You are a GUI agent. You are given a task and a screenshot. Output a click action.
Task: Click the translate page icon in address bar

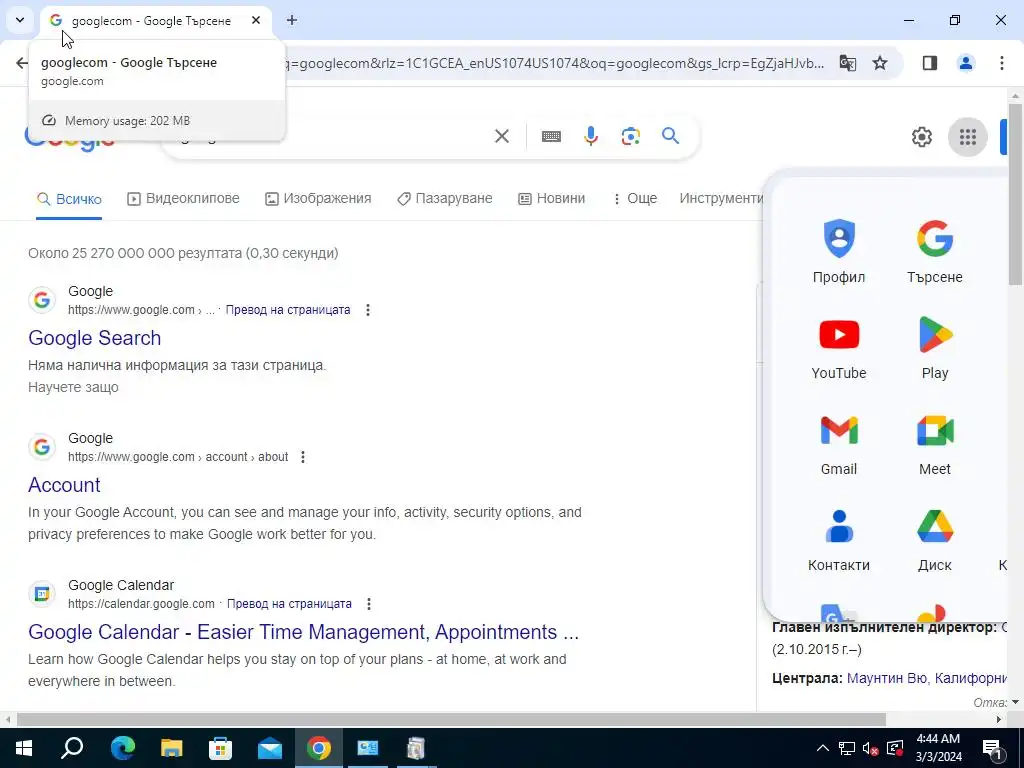click(848, 63)
